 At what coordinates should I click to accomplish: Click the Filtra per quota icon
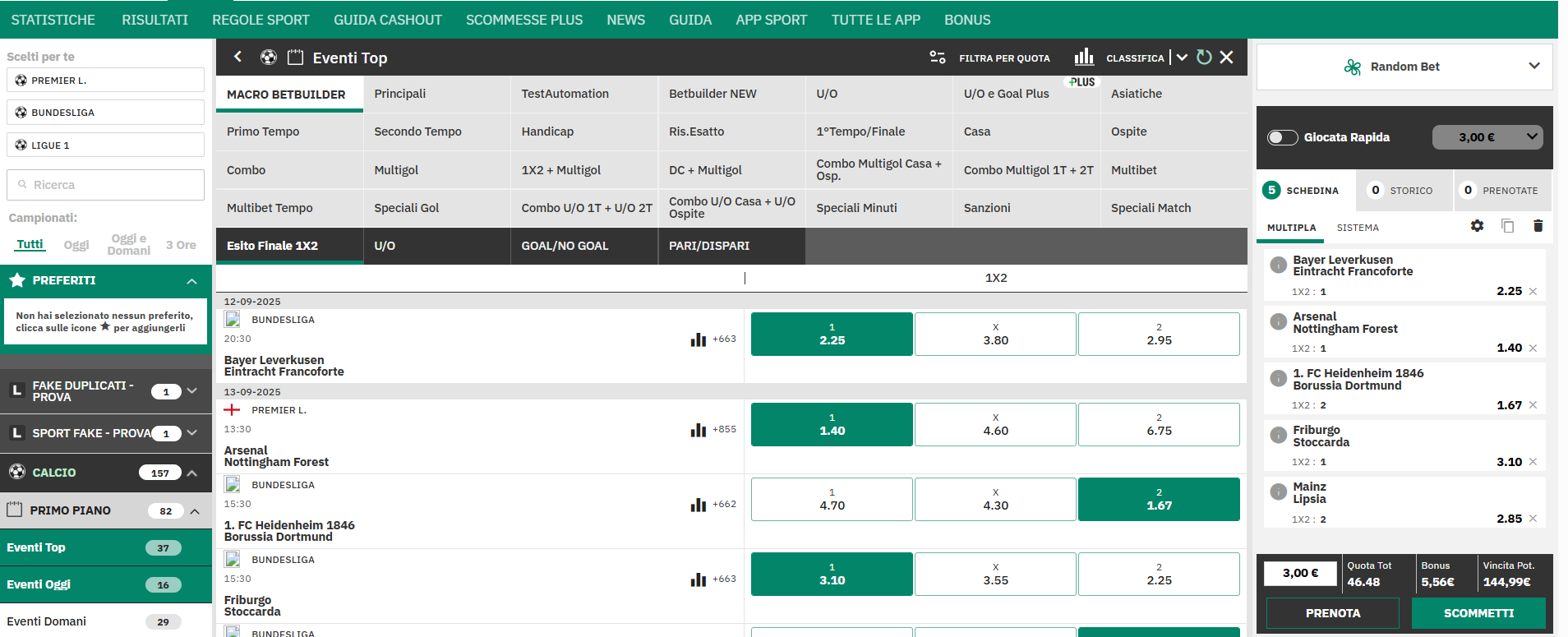click(938, 58)
